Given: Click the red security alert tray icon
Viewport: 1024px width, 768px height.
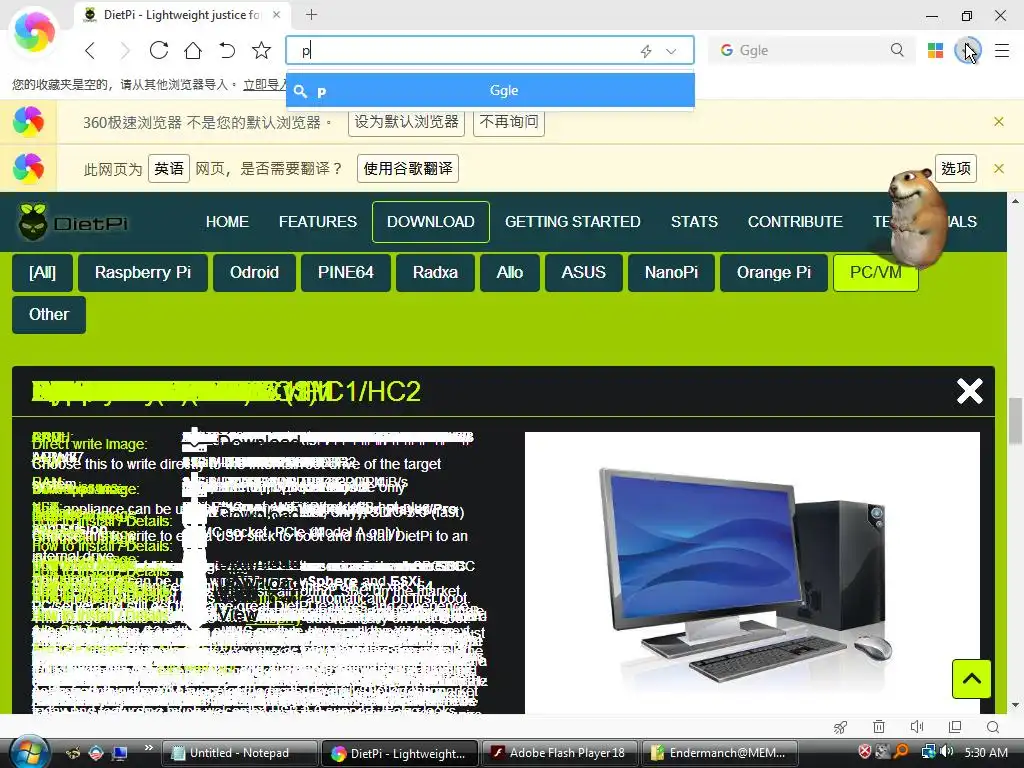Looking at the screenshot, I should point(865,752).
